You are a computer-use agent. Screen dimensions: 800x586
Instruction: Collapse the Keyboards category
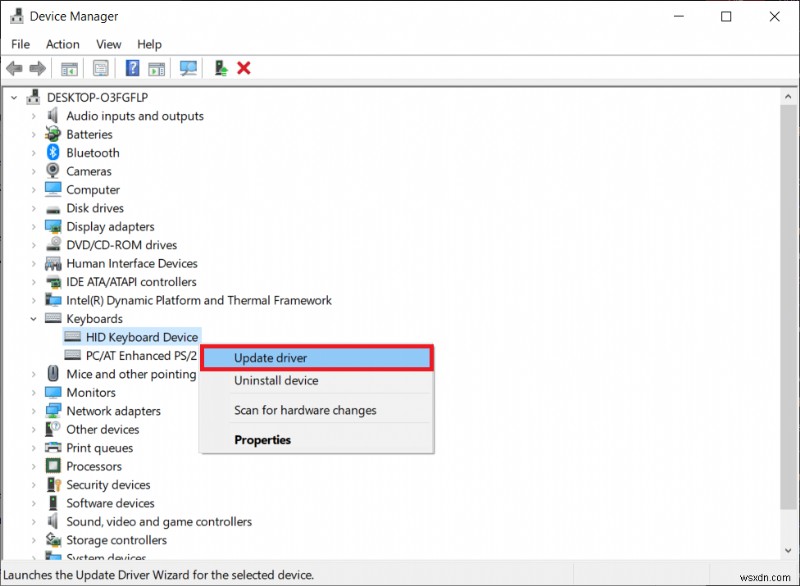pyautogui.click(x=34, y=319)
